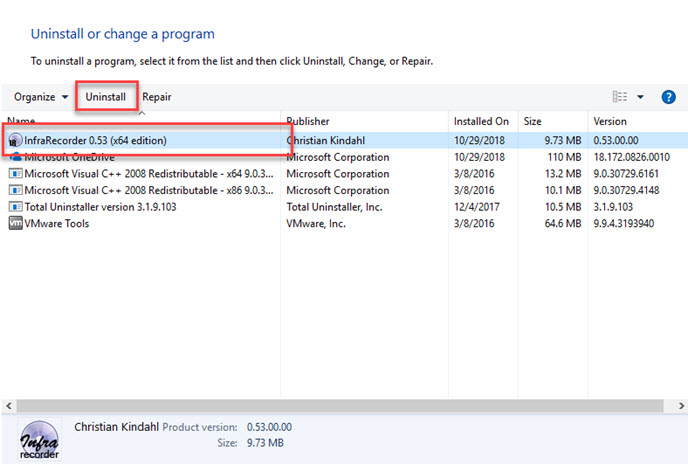Select the InfraRecorder 0.53 (x64 edition) row
Viewport: 688px width, 464px height.
coord(344,140)
